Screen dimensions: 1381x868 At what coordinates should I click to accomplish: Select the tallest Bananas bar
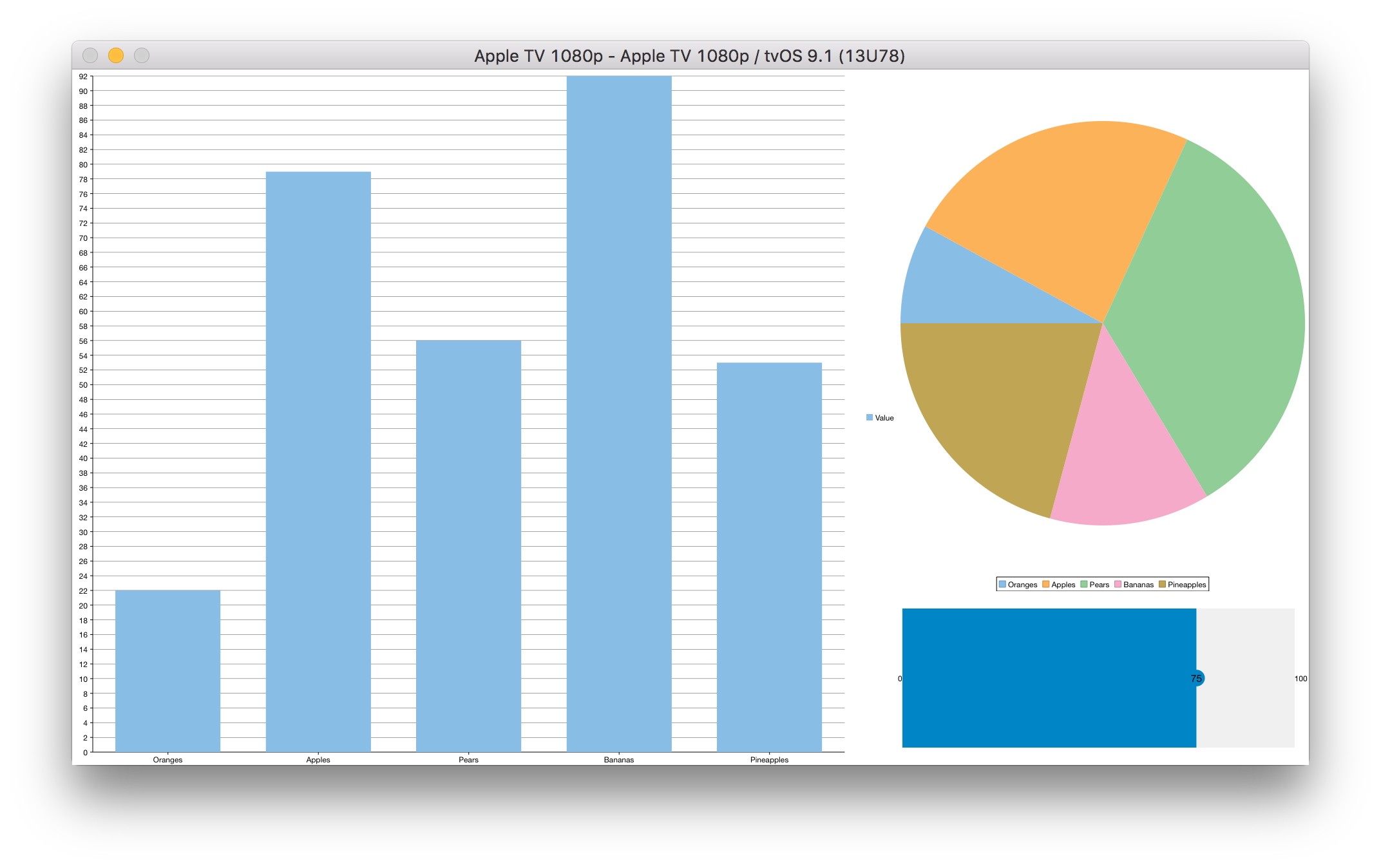pos(619,414)
